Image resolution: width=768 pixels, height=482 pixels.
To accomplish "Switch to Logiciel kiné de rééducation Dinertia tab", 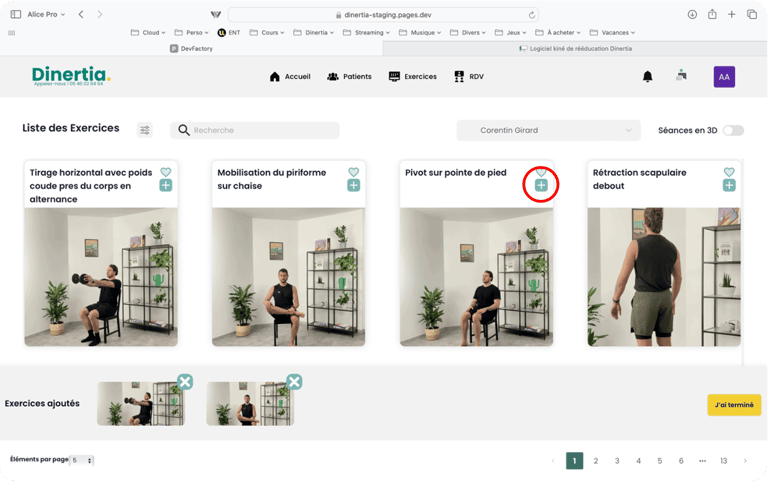I will coord(575,48).
